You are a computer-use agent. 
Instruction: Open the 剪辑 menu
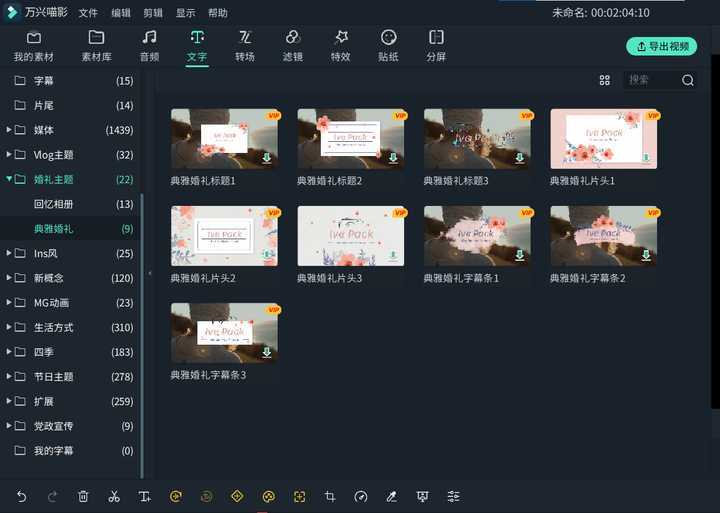(x=153, y=13)
